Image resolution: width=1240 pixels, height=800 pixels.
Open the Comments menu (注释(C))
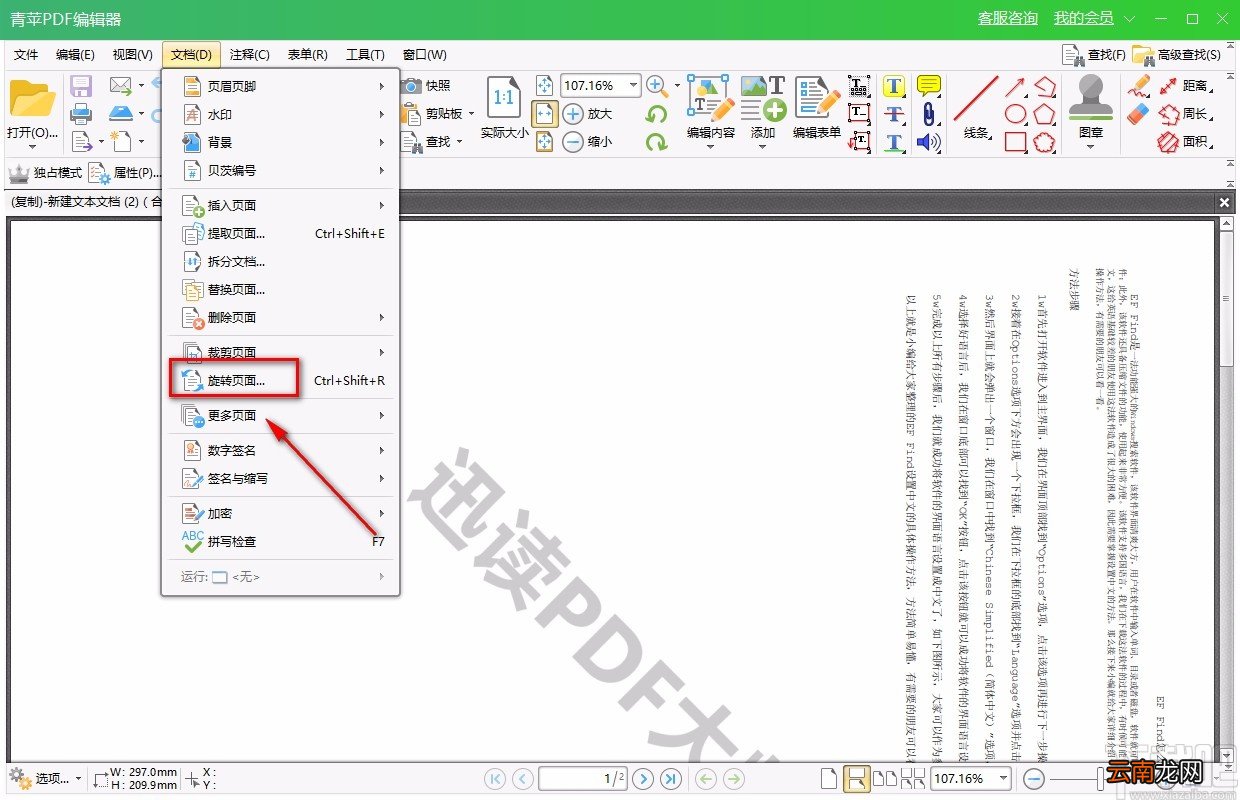(249, 55)
